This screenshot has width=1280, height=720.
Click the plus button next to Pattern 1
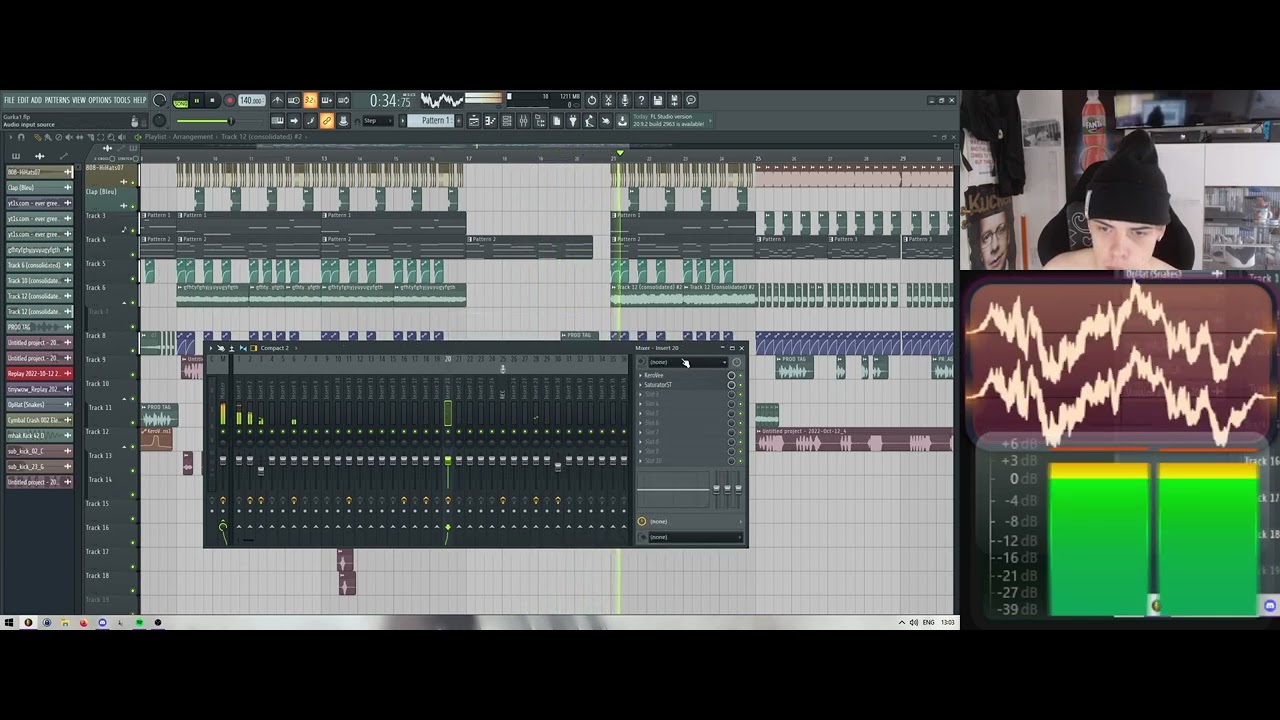(x=459, y=121)
